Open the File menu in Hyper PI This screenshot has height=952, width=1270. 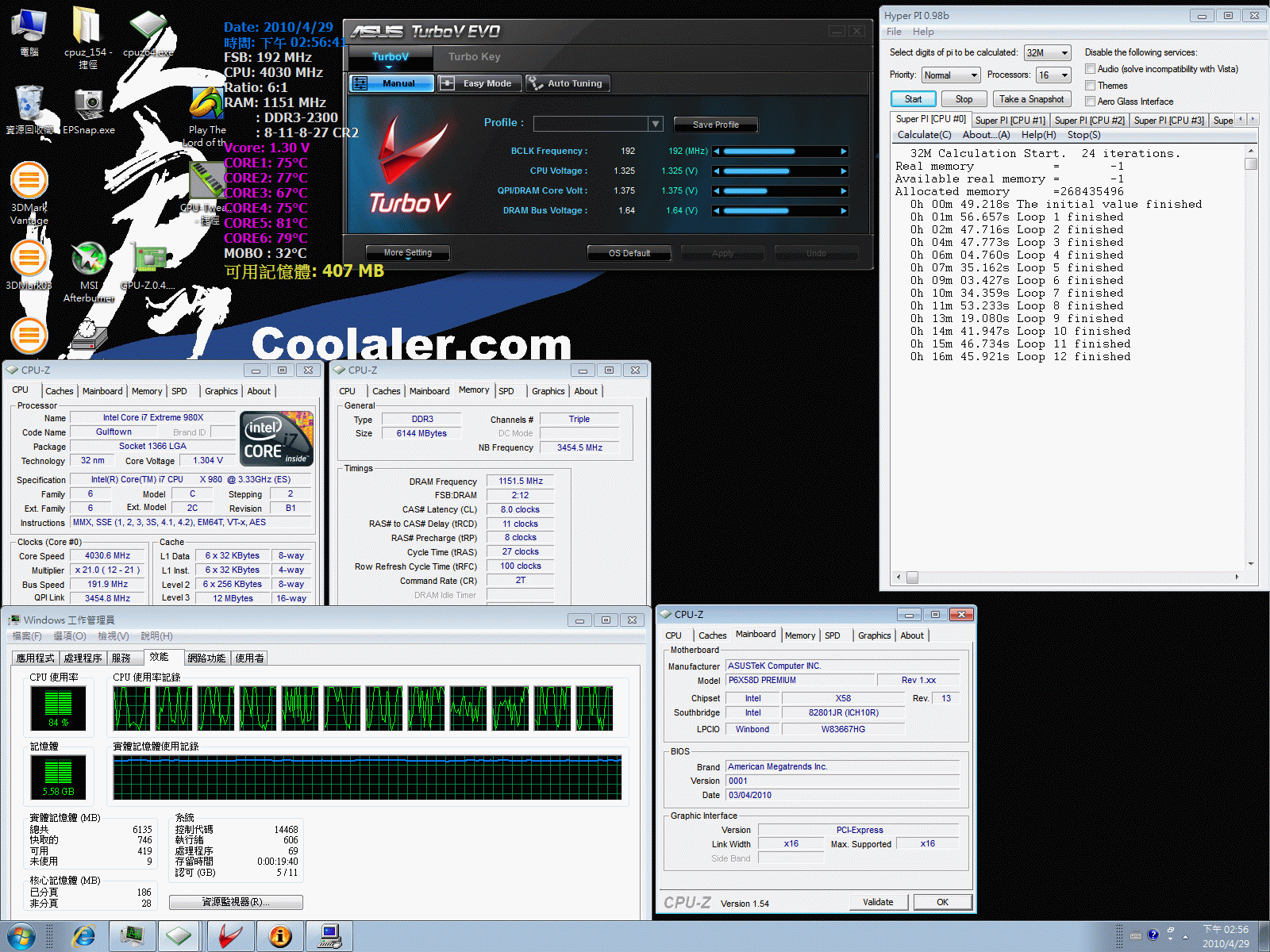tap(894, 32)
